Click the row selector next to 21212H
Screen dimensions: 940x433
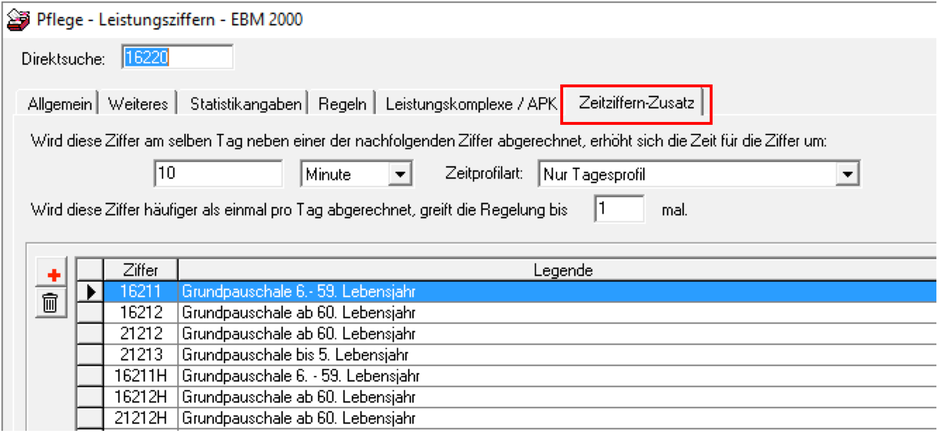[x=90, y=418]
